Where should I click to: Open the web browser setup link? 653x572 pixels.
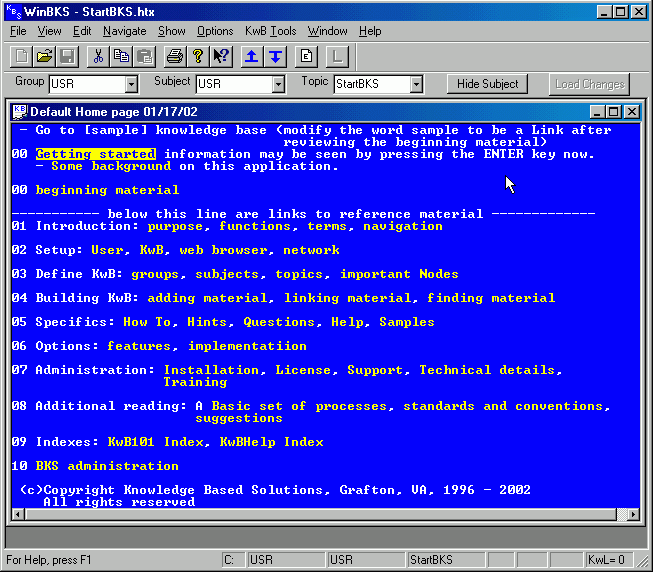click(x=223, y=250)
